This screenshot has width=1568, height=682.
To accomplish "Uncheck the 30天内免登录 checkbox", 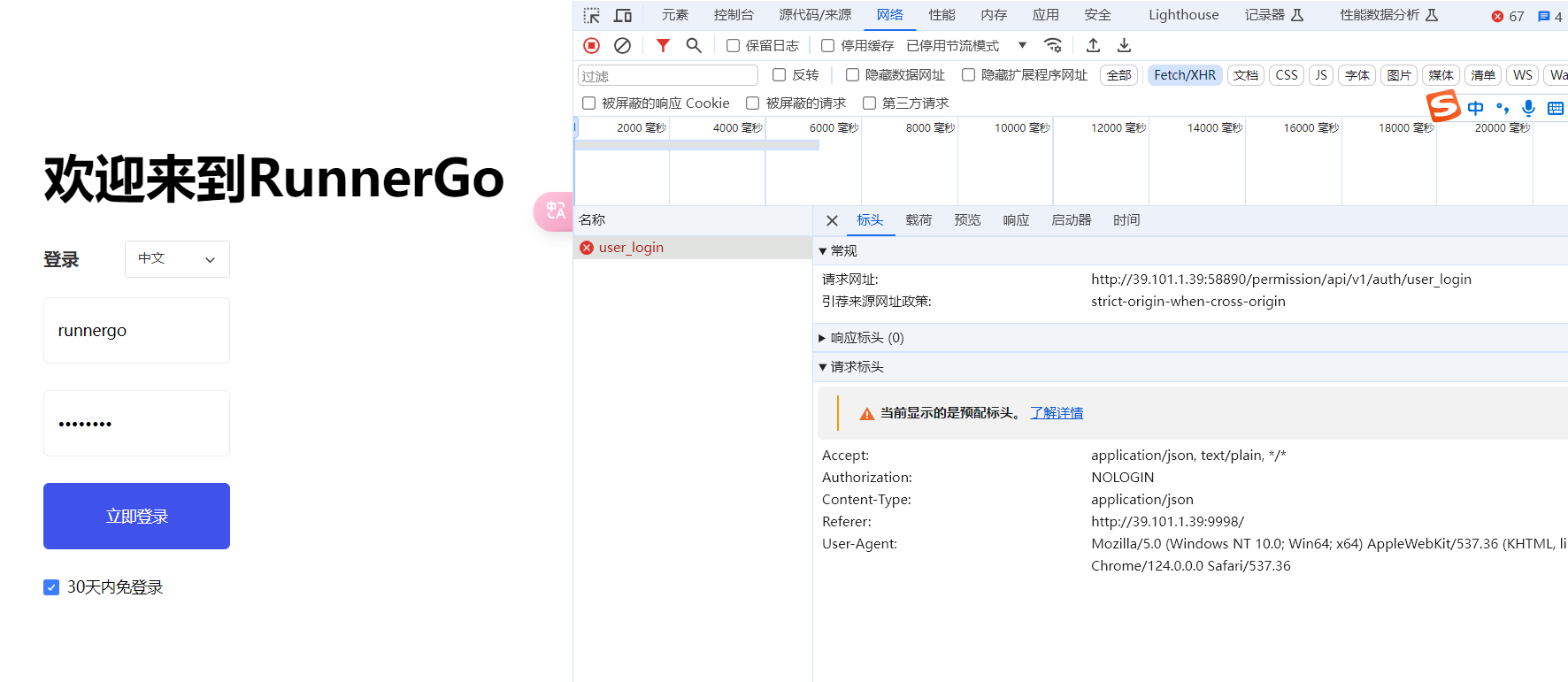I will (x=51, y=587).
